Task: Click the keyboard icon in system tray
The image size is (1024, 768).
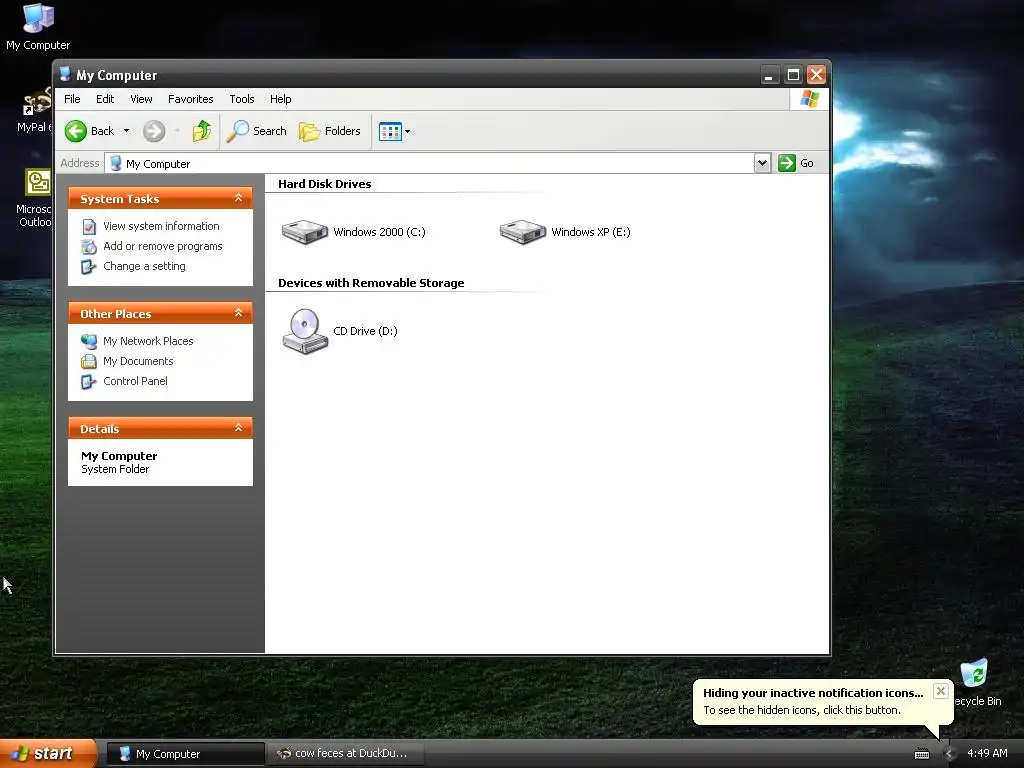Action: (921, 754)
